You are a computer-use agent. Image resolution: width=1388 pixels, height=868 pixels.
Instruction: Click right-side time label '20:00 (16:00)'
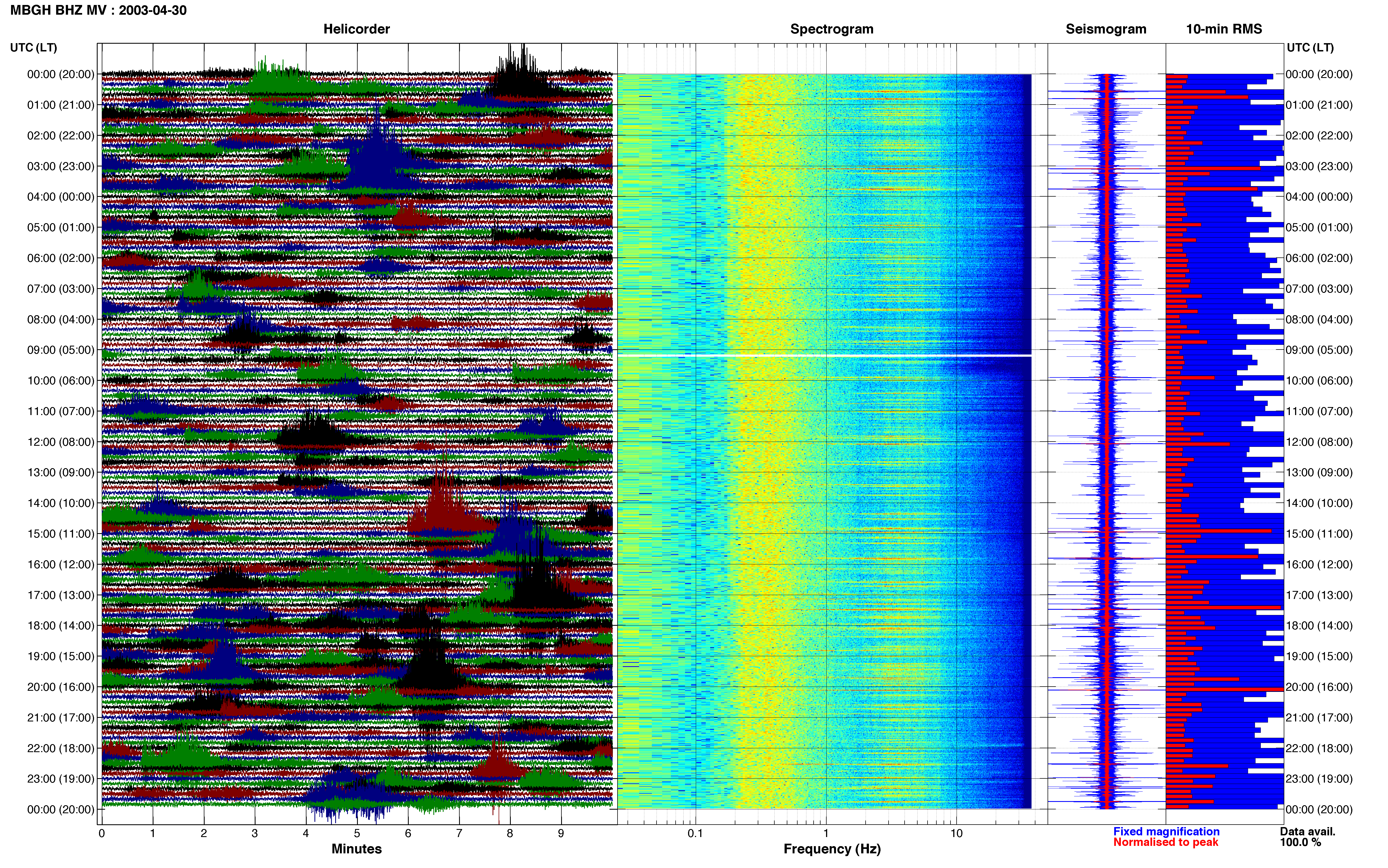1319,687
